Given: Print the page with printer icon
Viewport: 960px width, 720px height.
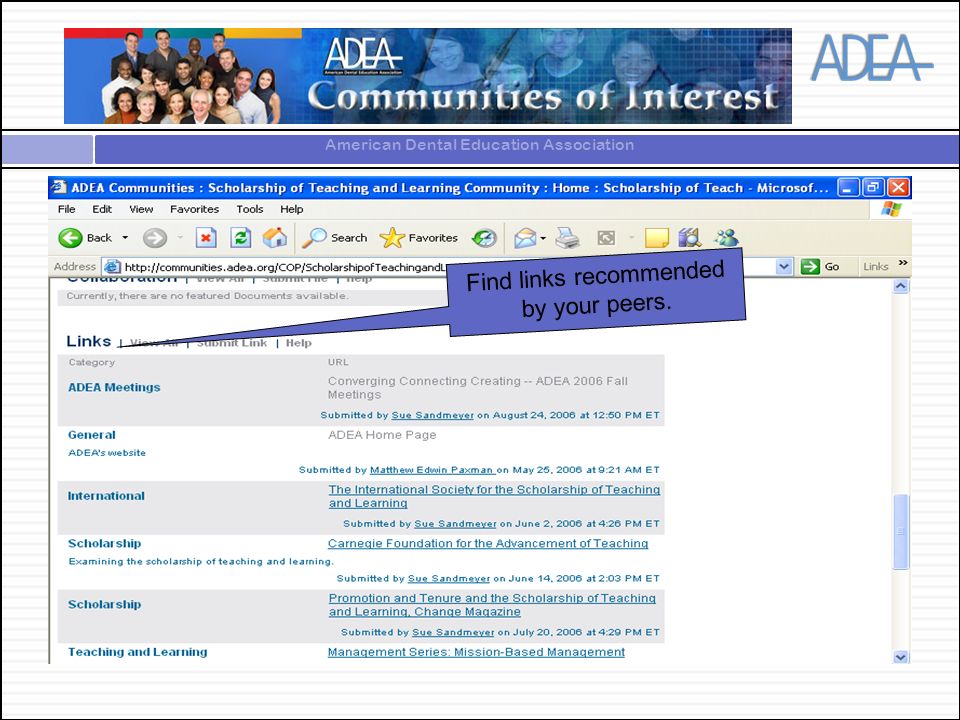Looking at the screenshot, I should [568, 238].
